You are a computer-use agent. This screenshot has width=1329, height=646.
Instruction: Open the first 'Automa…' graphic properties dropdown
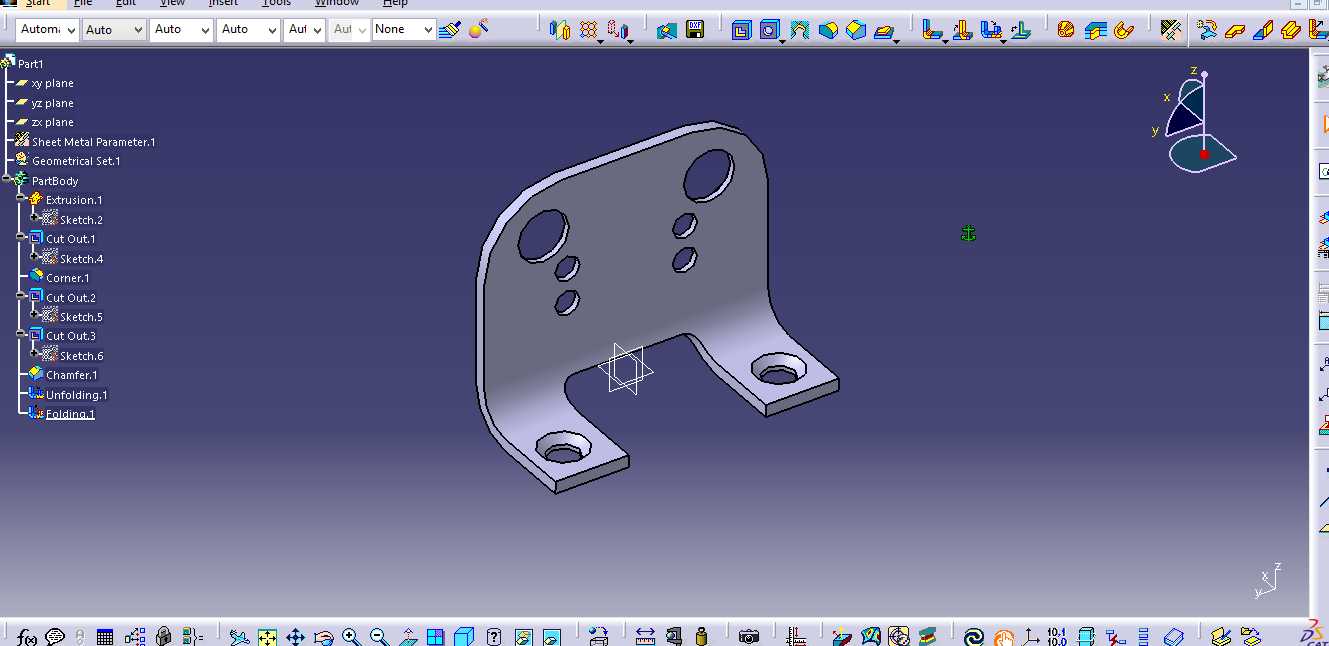(47, 30)
